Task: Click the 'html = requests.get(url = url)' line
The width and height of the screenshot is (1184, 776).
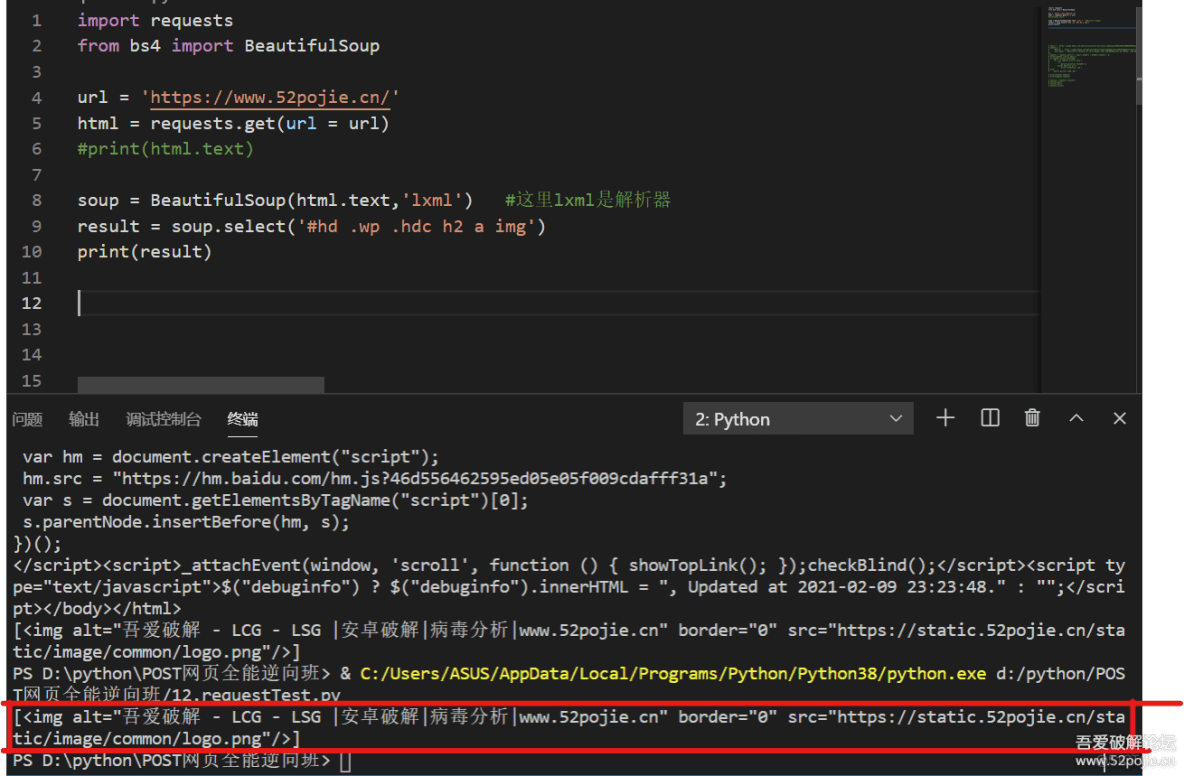Action: click(233, 123)
